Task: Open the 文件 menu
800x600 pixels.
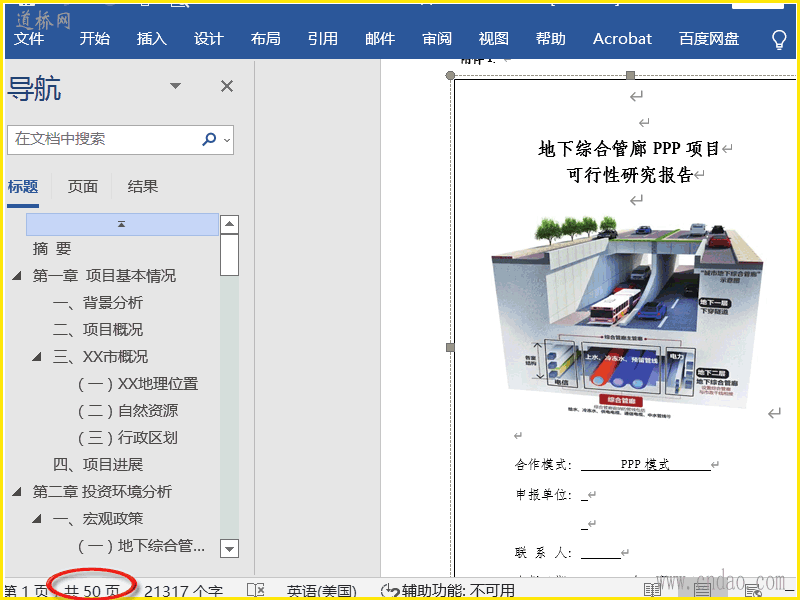Action: (29, 39)
